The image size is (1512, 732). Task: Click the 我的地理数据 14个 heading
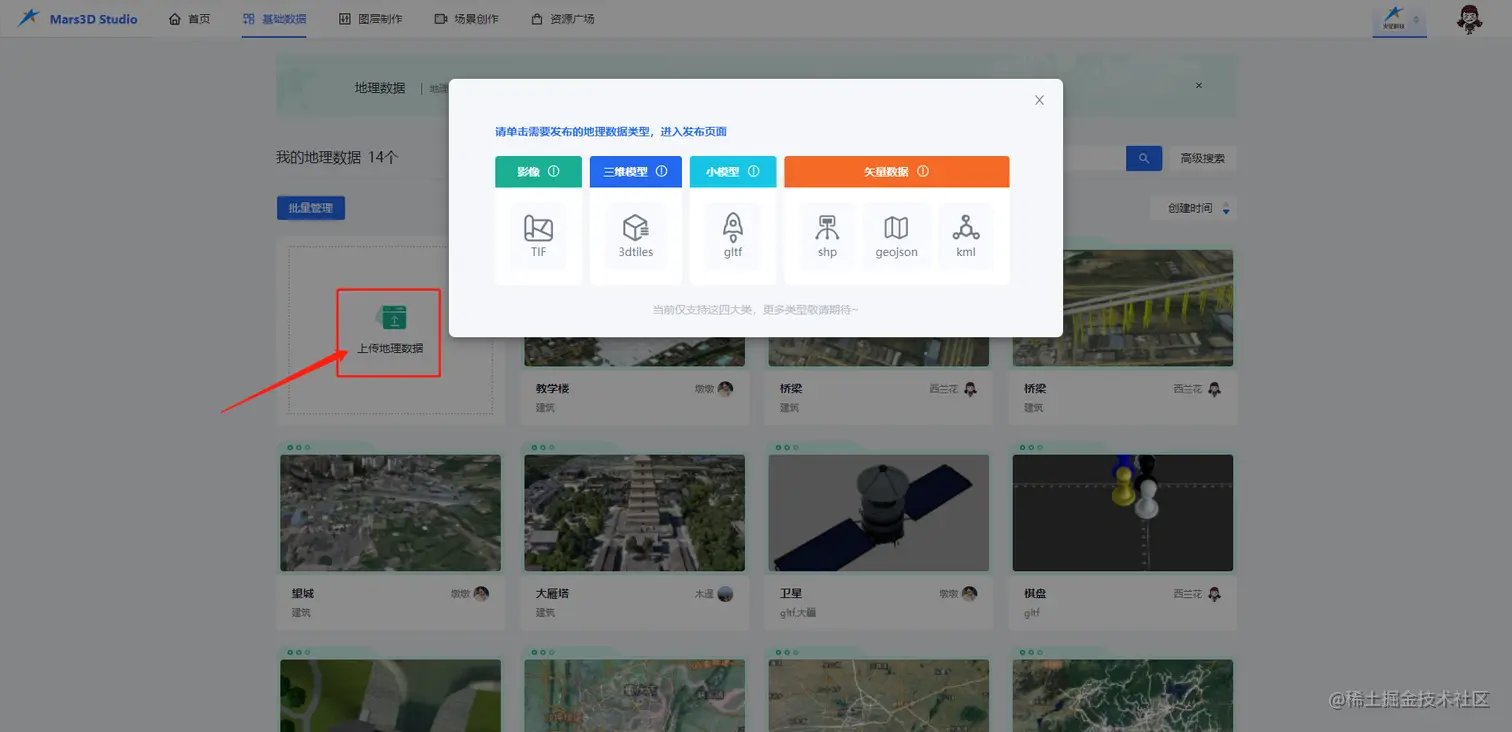(337, 158)
